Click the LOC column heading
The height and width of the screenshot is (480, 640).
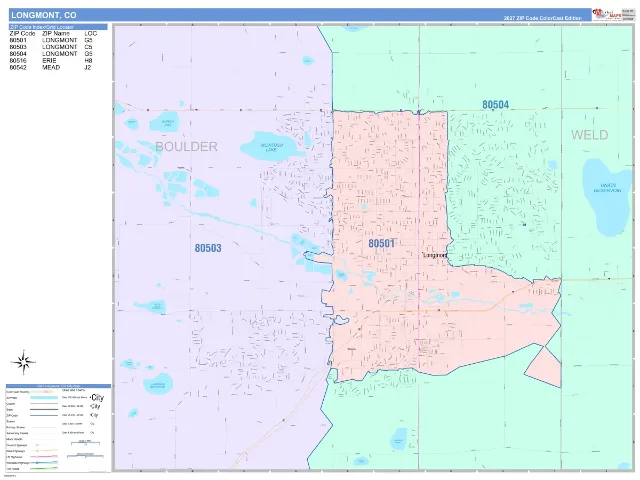click(x=91, y=33)
